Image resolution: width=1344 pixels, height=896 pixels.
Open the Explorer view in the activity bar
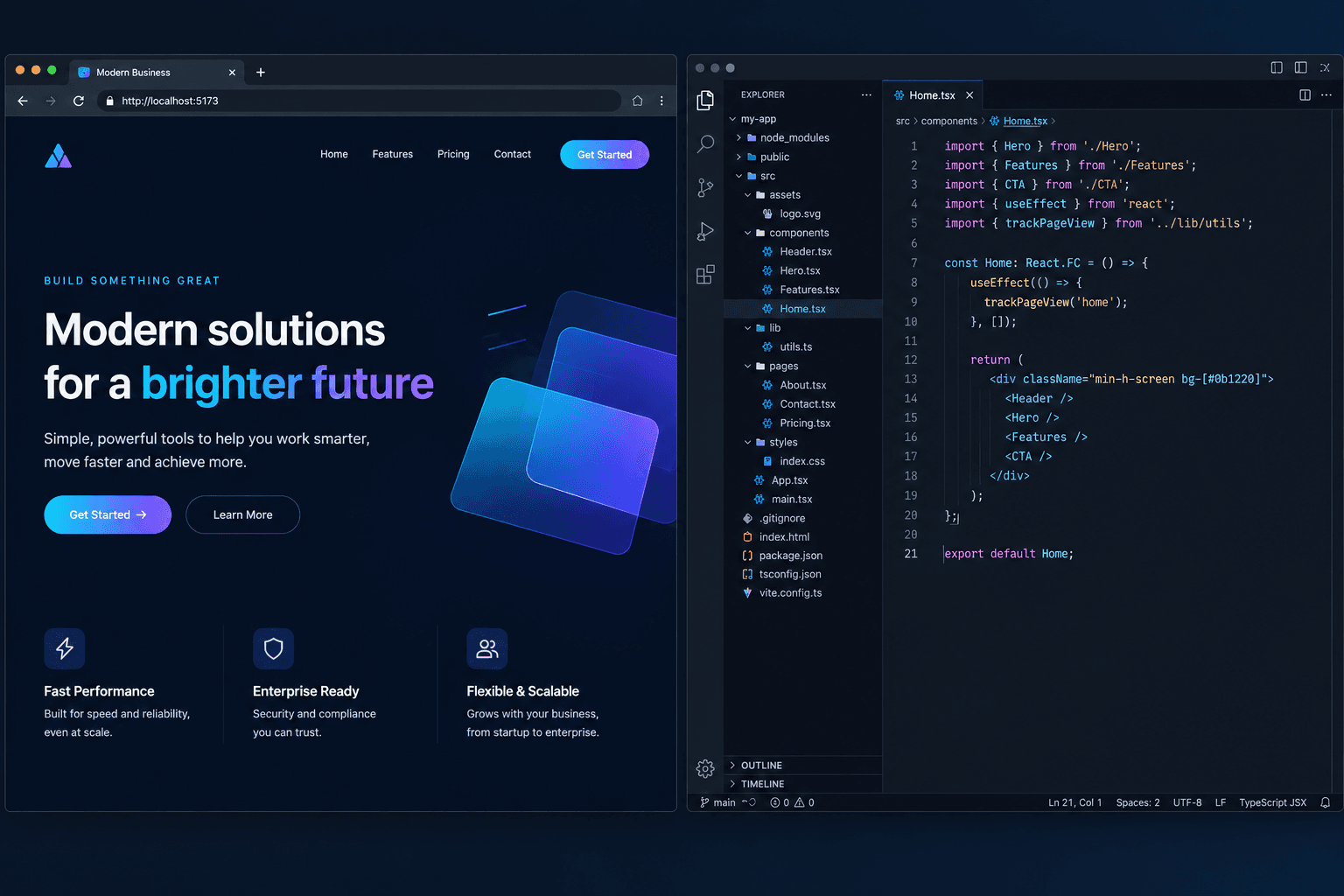click(x=705, y=101)
